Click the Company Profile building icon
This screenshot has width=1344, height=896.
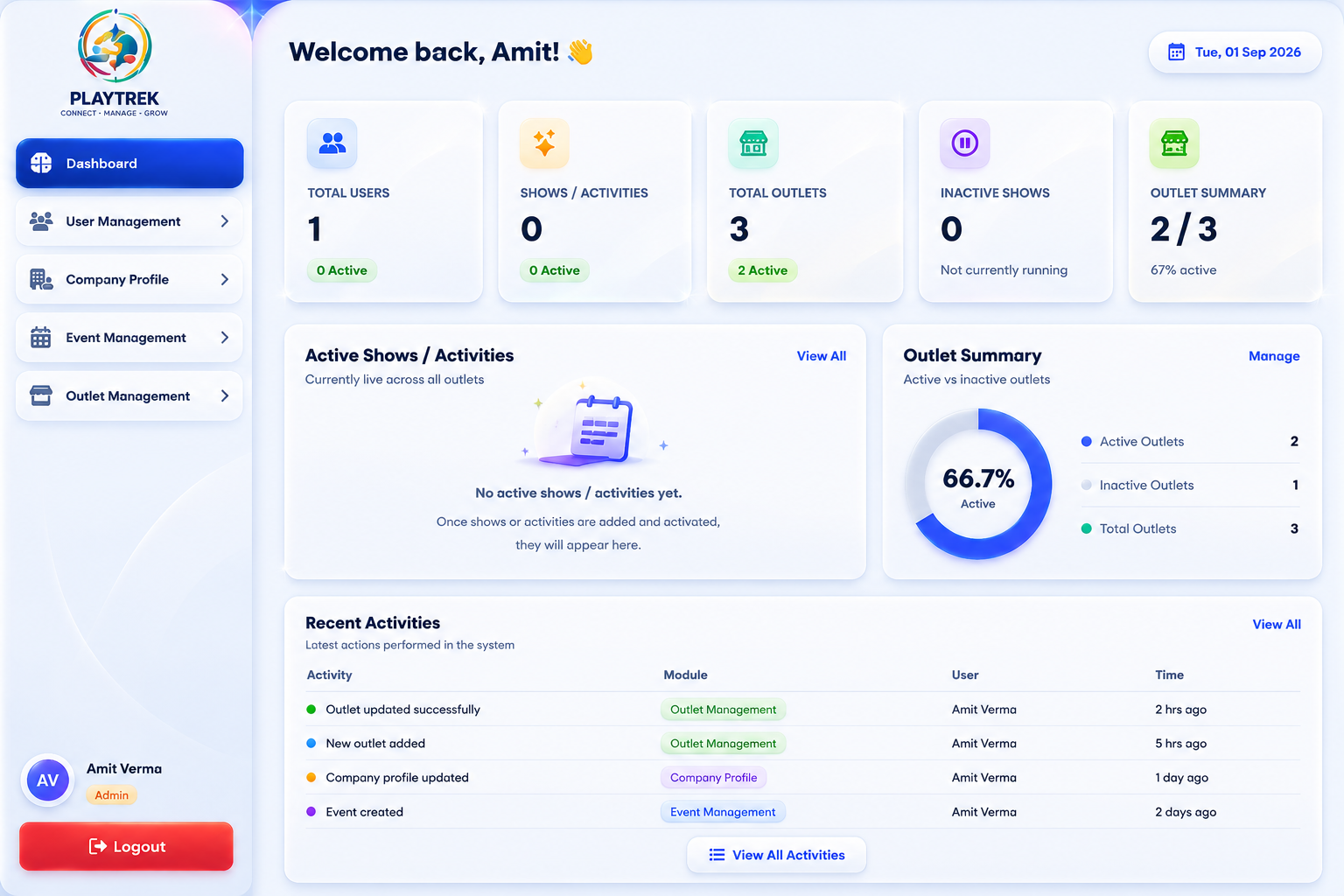point(41,279)
